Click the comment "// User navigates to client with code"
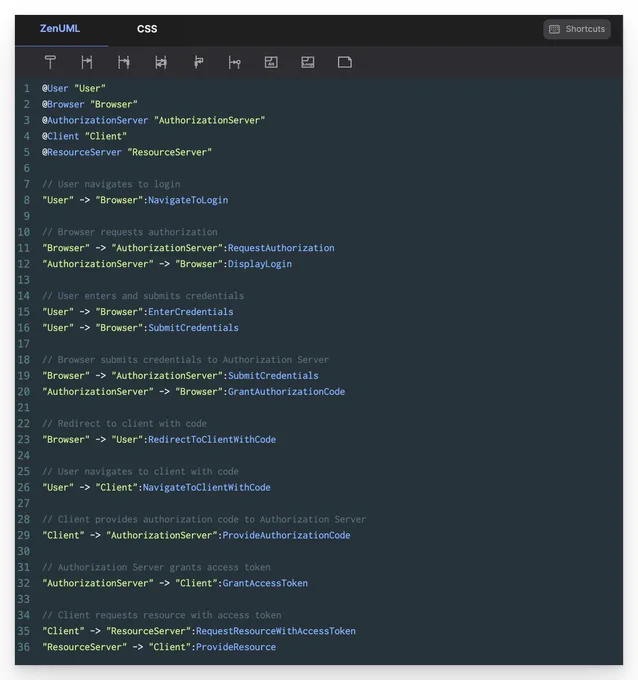This screenshot has width=638, height=680. [141, 471]
